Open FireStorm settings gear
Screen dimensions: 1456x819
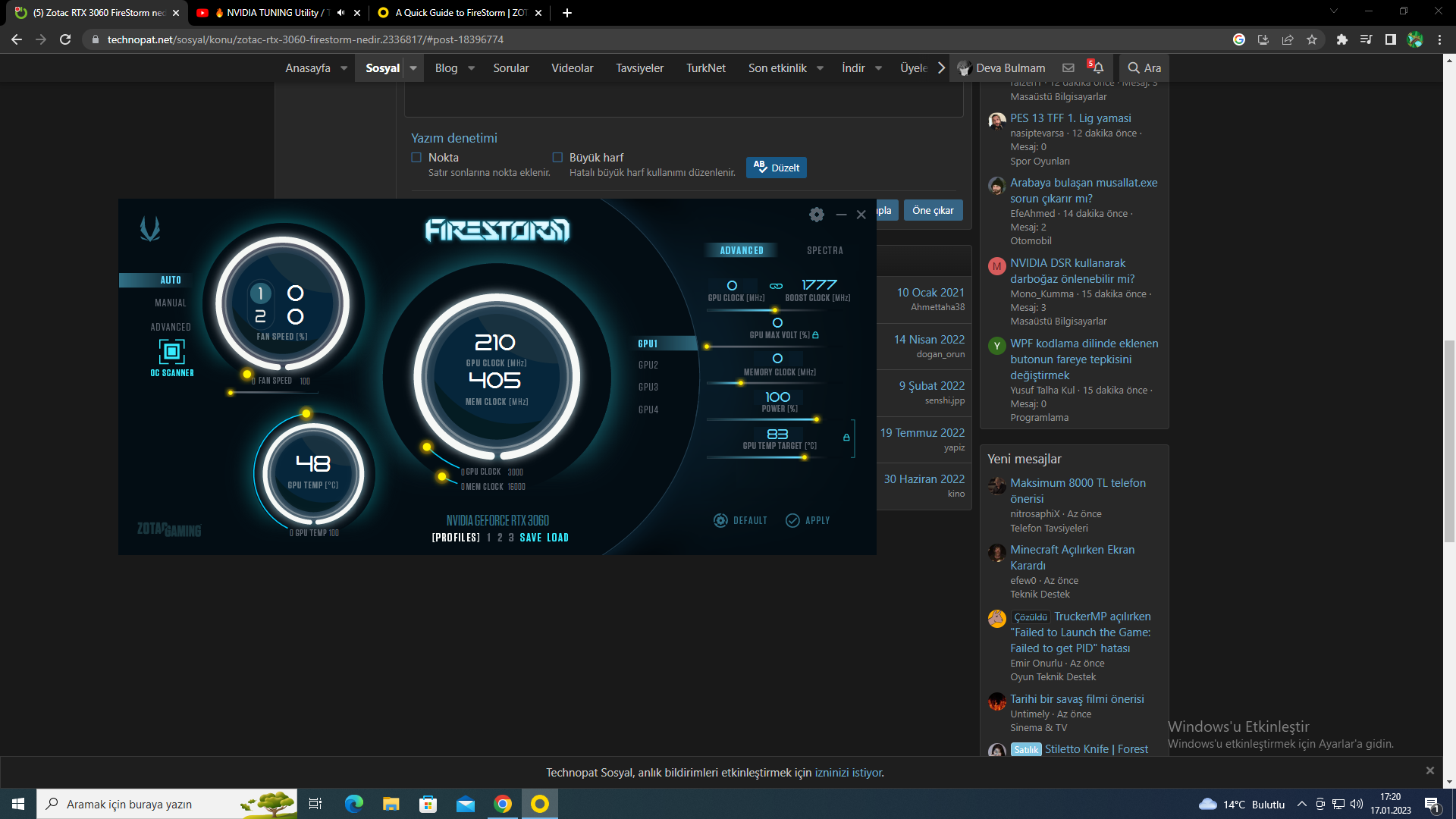point(816,215)
